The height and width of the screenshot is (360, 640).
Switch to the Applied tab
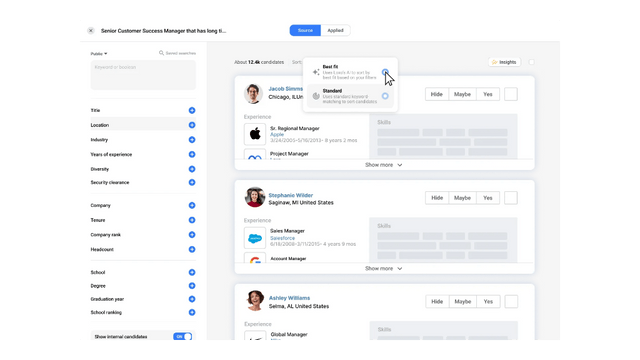(x=336, y=30)
